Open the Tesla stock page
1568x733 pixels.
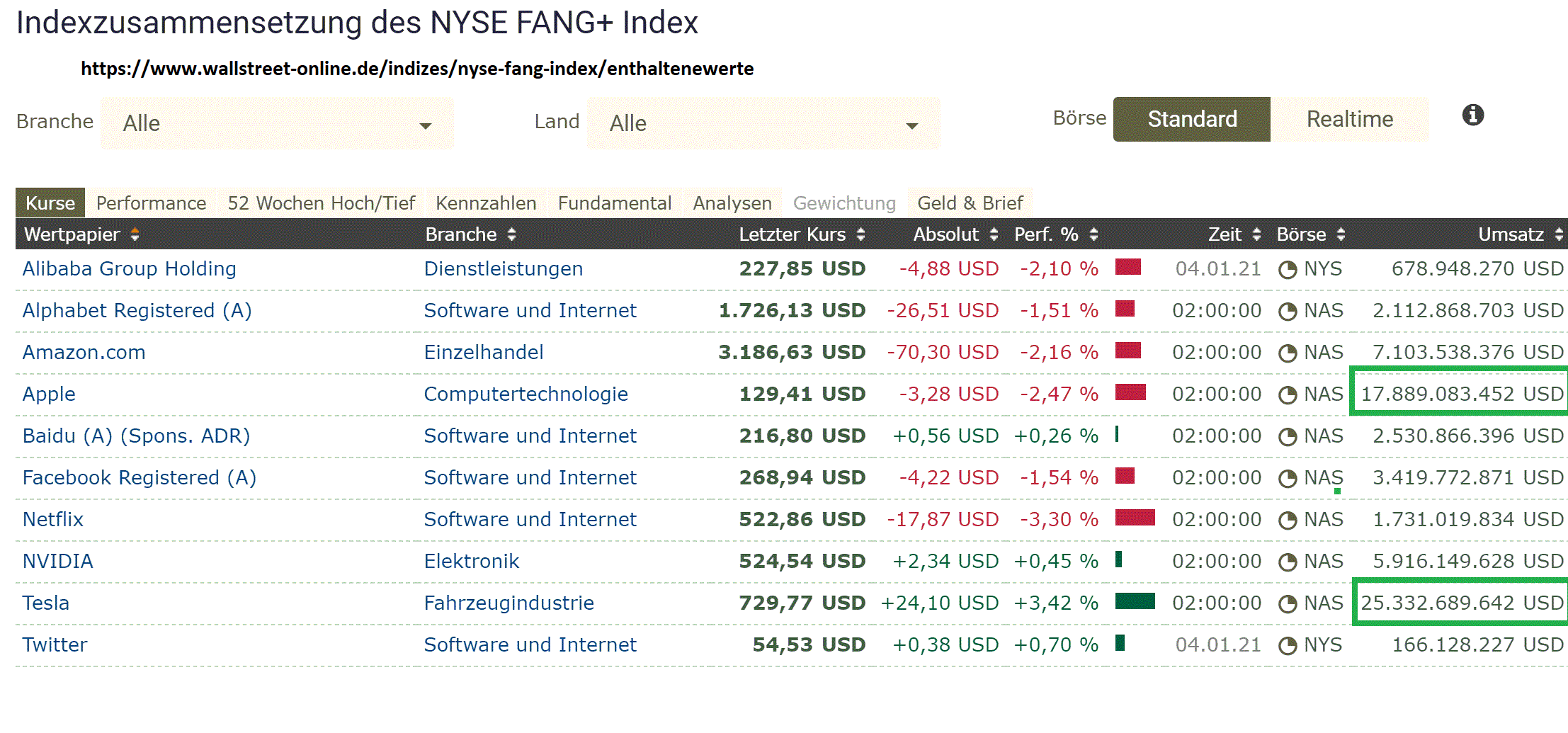(45, 602)
